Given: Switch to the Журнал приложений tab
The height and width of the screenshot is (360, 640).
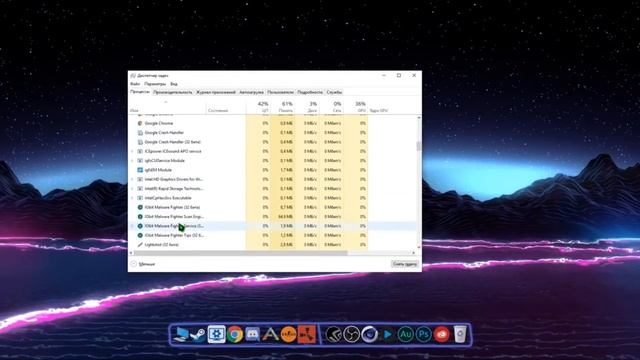Looking at the screenshot, I should pyautogui.click(x=216, y=92).
